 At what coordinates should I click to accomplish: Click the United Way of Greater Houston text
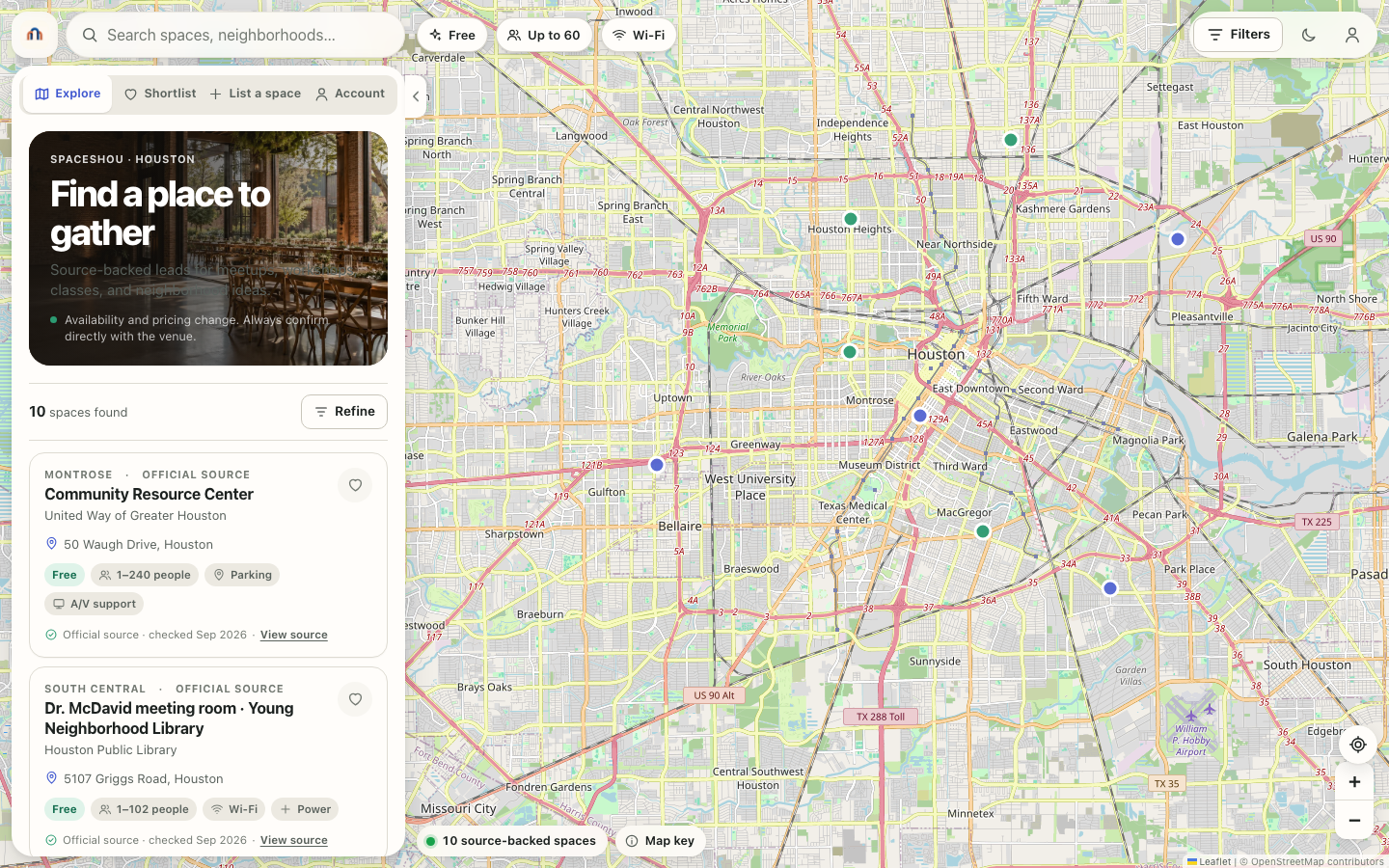pos(135,516)
